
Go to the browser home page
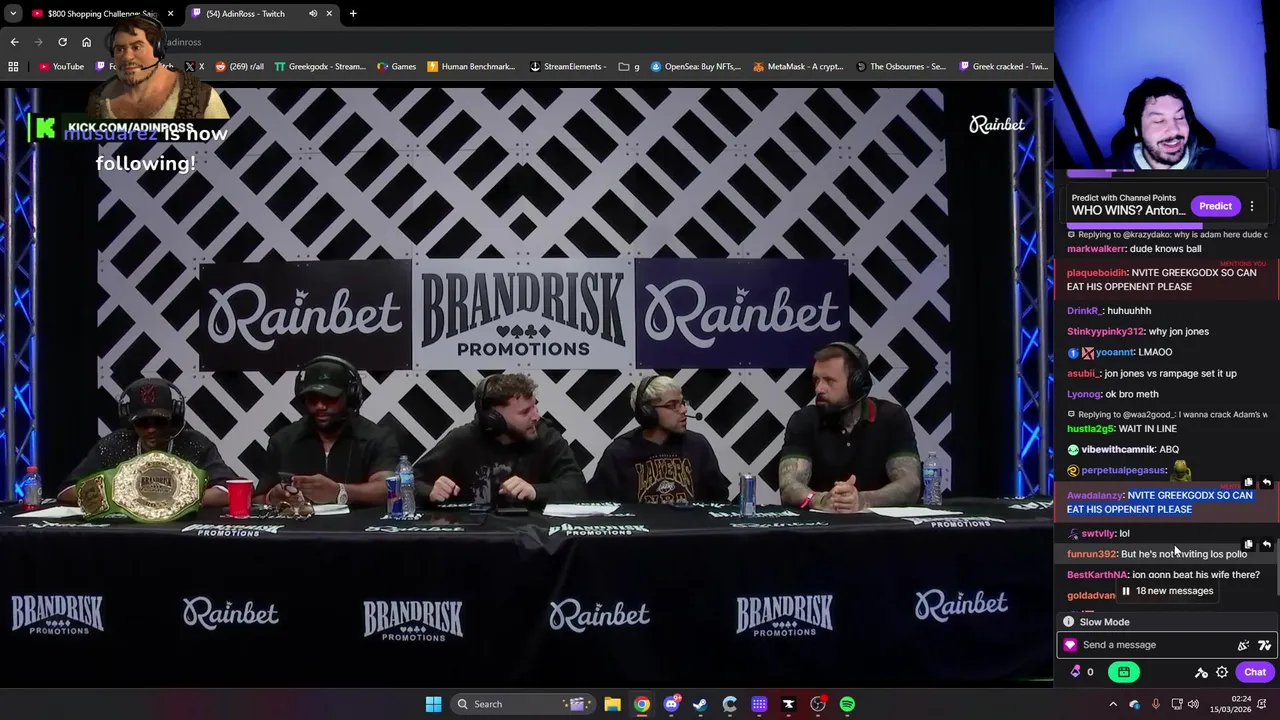tap(86, 42)
